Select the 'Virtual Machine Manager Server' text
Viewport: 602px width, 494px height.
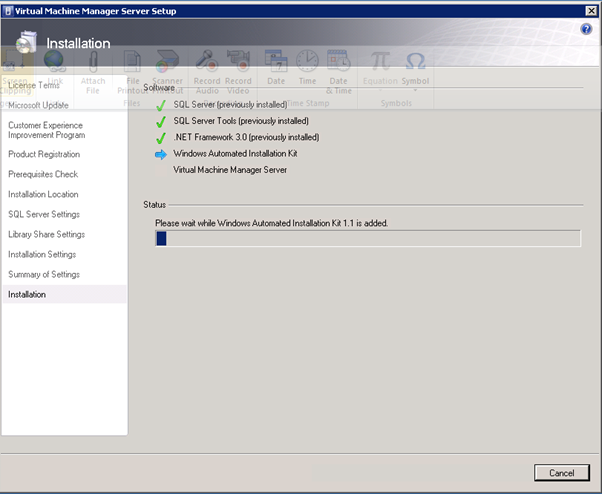[x=230, y=170]
